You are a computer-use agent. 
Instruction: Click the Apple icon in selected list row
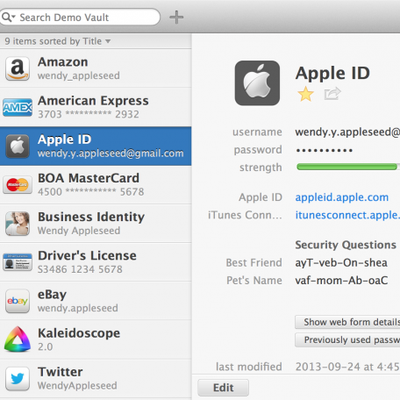(17, 146)
